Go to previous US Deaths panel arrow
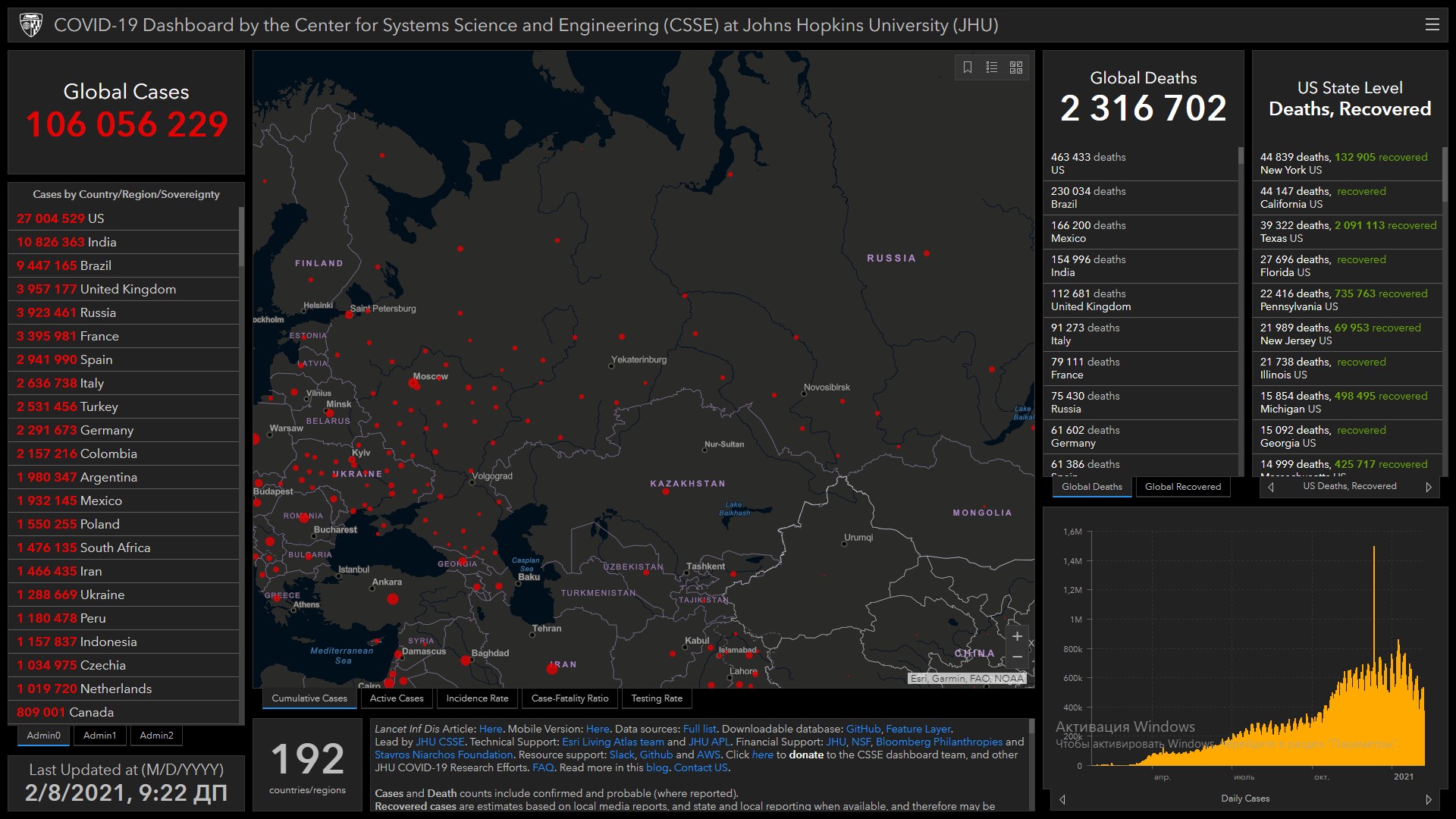The width and height of the screenshot is (1456, 819). (1271, 487)
